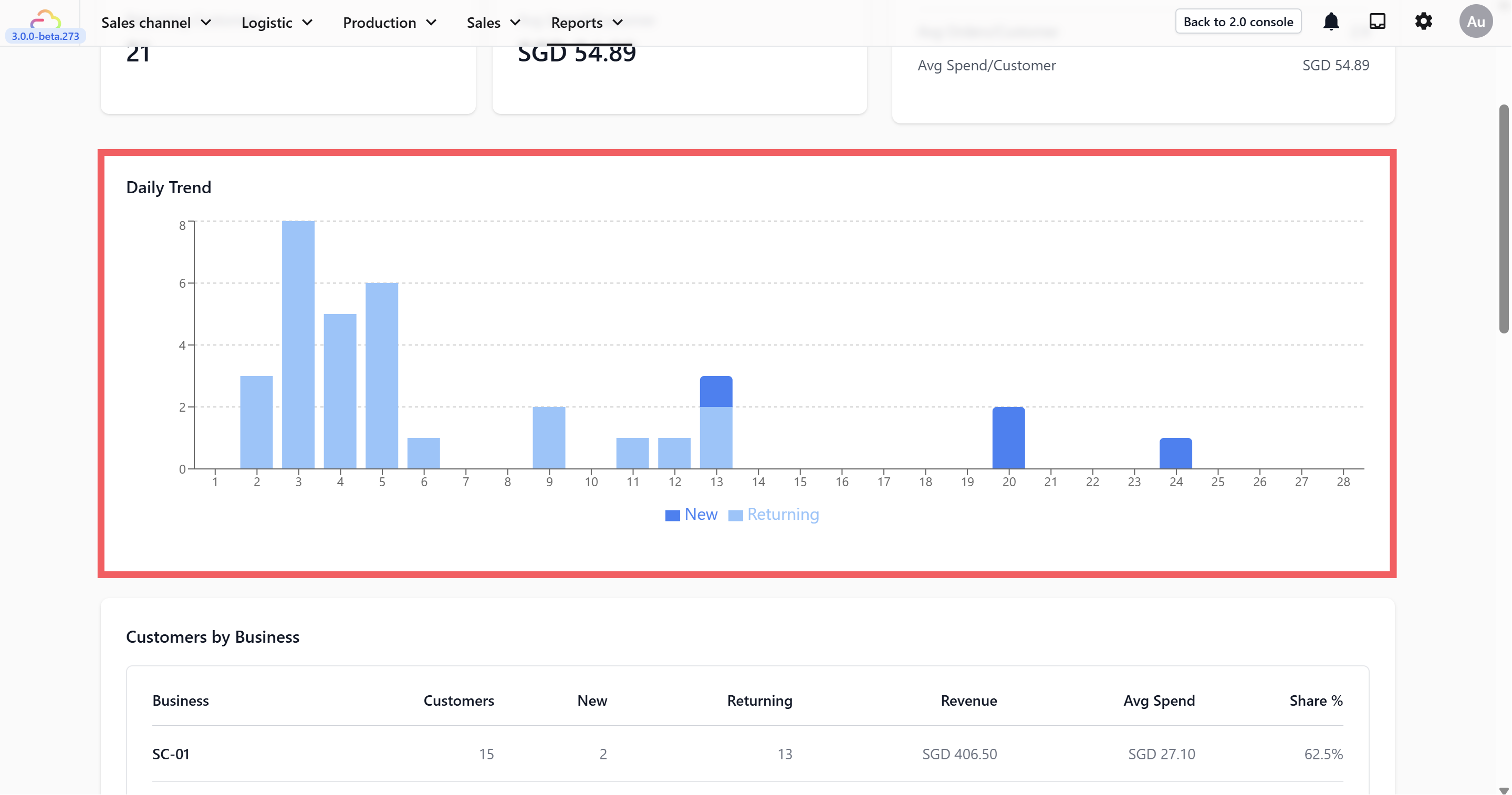This screenshot has width=1512, height=795.
Task: Toggle Returning series in chart legend
Action: 783,515
